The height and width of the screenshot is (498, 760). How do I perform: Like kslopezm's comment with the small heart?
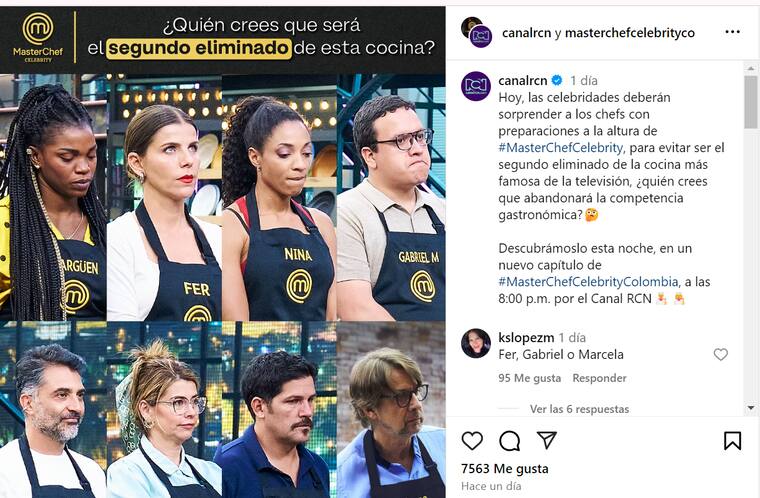tap(721, 354)
